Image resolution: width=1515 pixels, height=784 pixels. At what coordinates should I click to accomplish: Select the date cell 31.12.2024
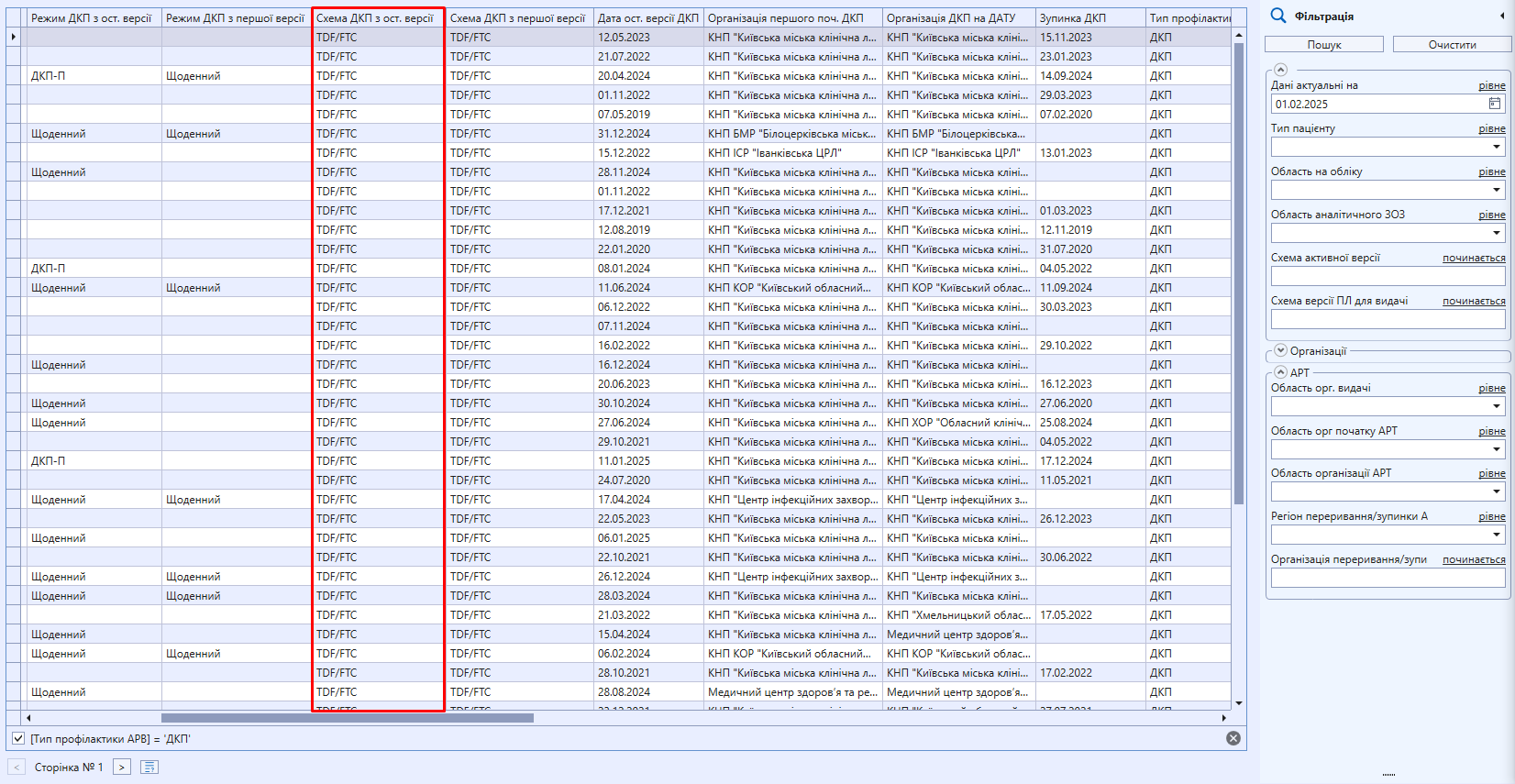coord(648,134)
